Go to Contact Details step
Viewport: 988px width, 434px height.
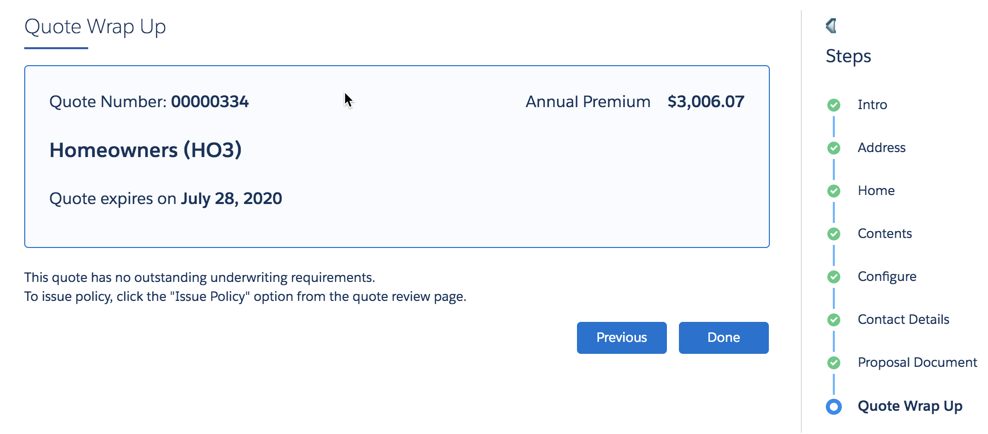(x=903, y=319)
